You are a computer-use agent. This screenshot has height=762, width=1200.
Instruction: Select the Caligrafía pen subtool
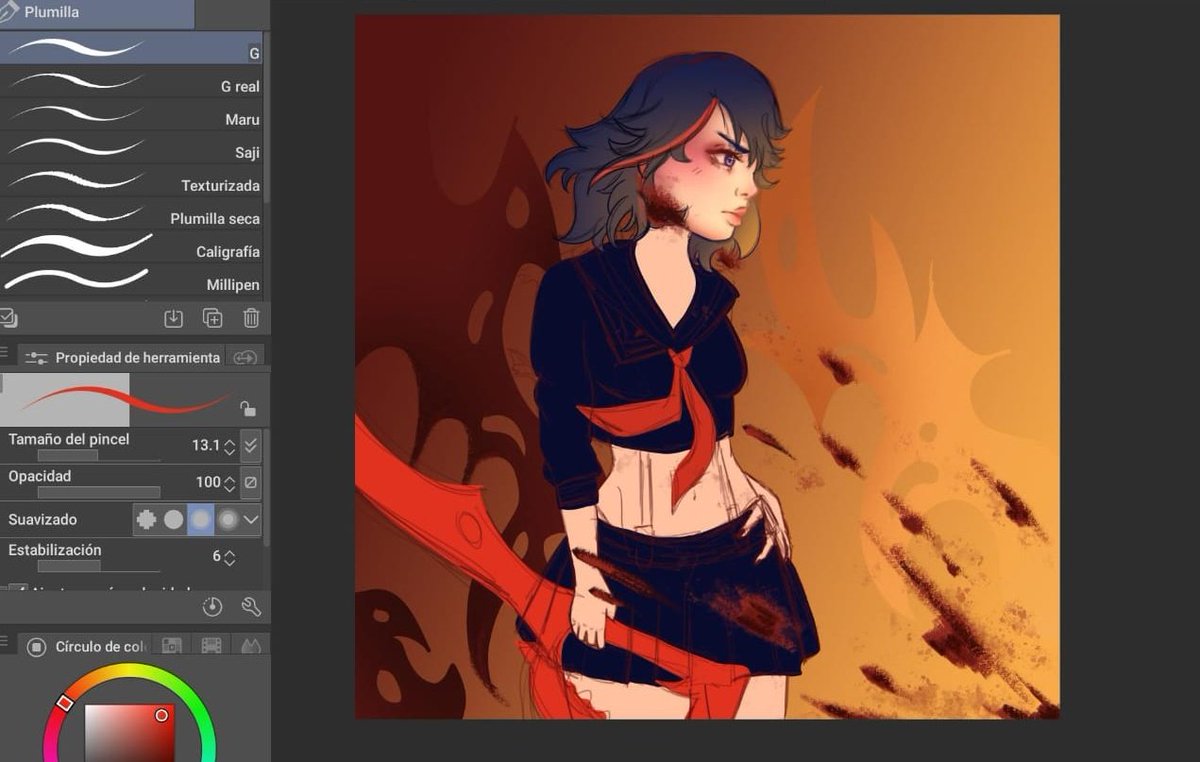131,246
